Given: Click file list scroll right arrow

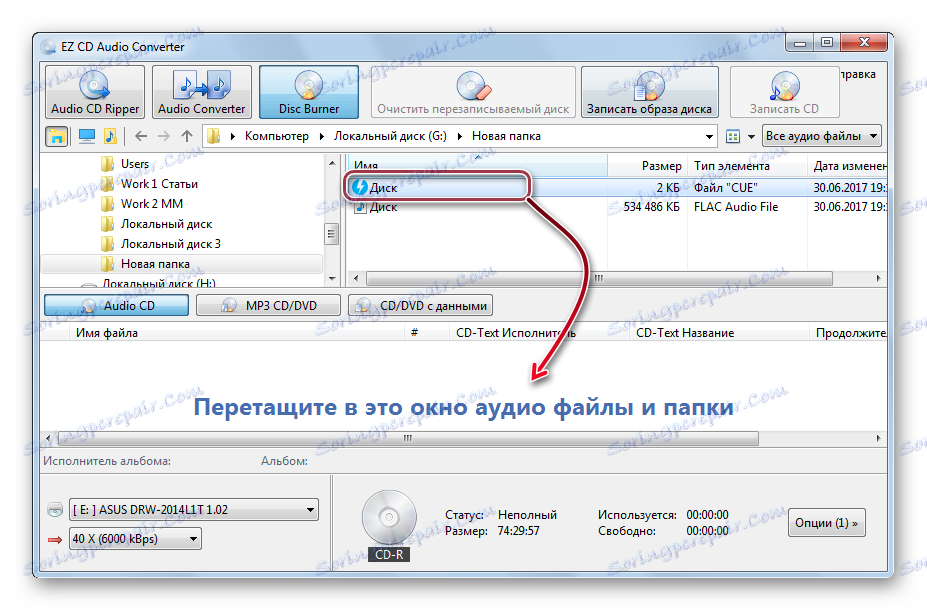Looking at the screenshot, I should pos(879,278).
